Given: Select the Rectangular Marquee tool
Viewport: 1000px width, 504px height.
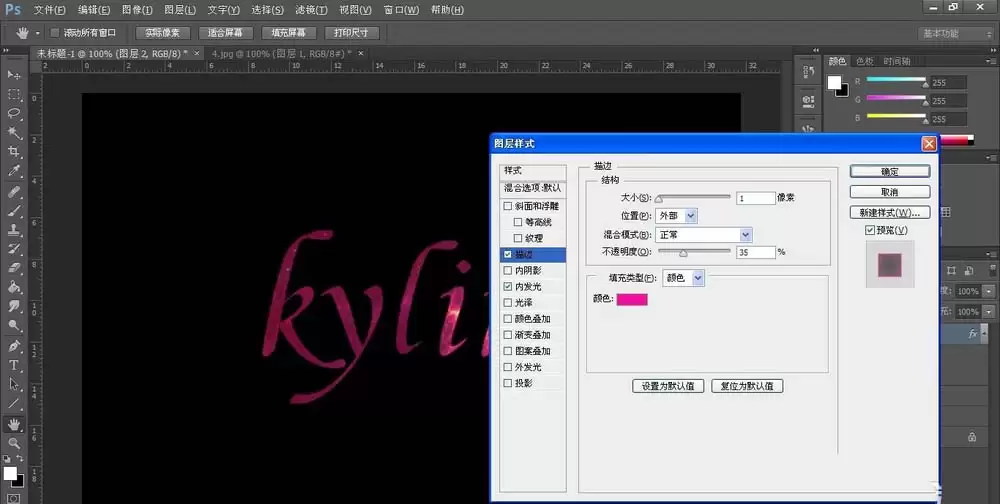Looking at the screenshot, I should point(14,94).
